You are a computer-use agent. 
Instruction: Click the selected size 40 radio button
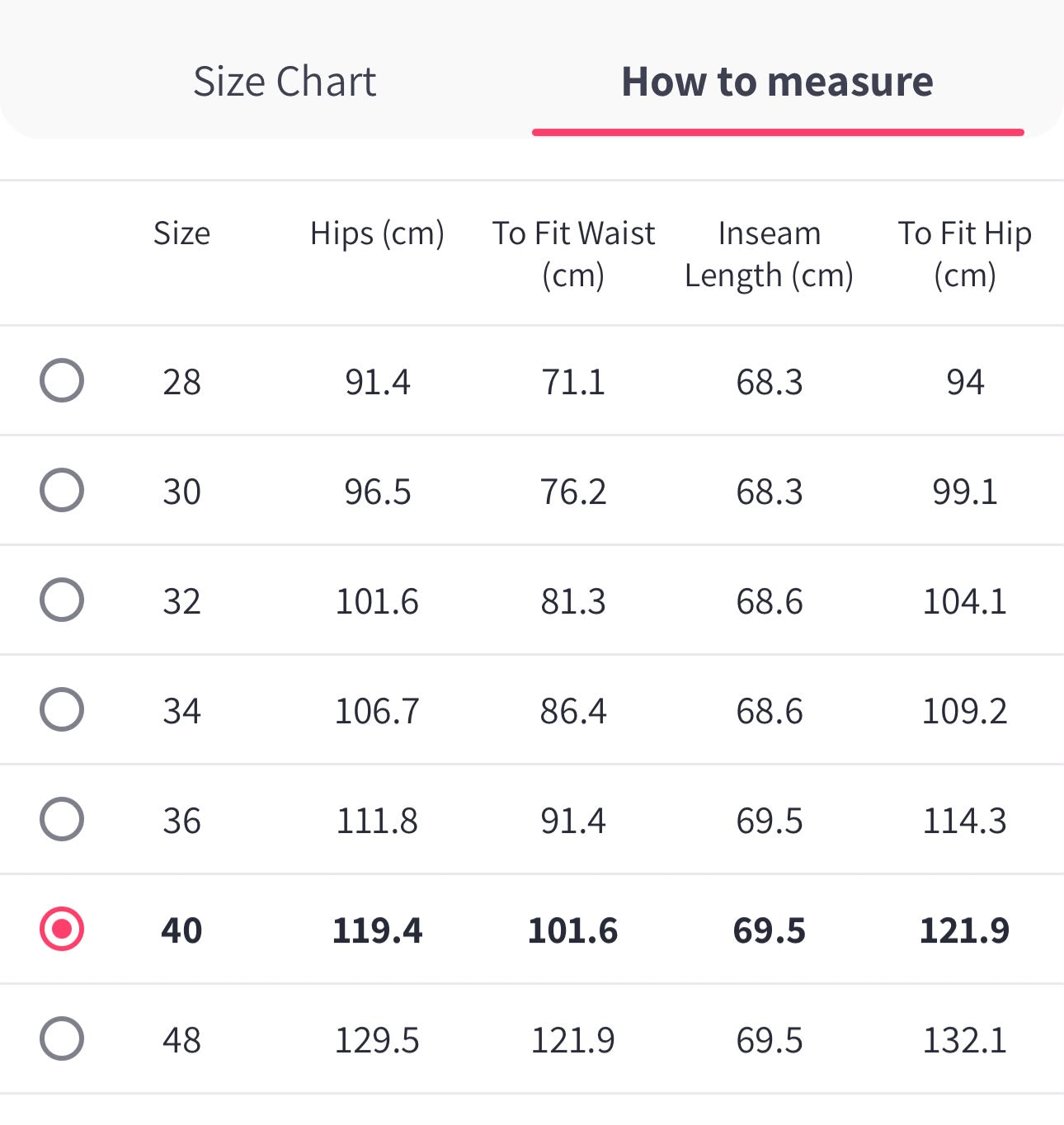point(62,929)
